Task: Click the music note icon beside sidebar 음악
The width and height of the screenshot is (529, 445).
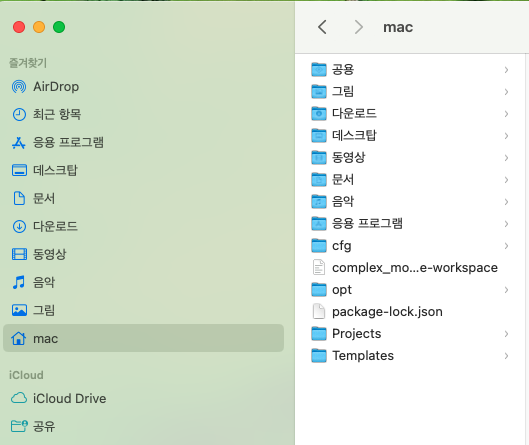Action: point(19,282)
